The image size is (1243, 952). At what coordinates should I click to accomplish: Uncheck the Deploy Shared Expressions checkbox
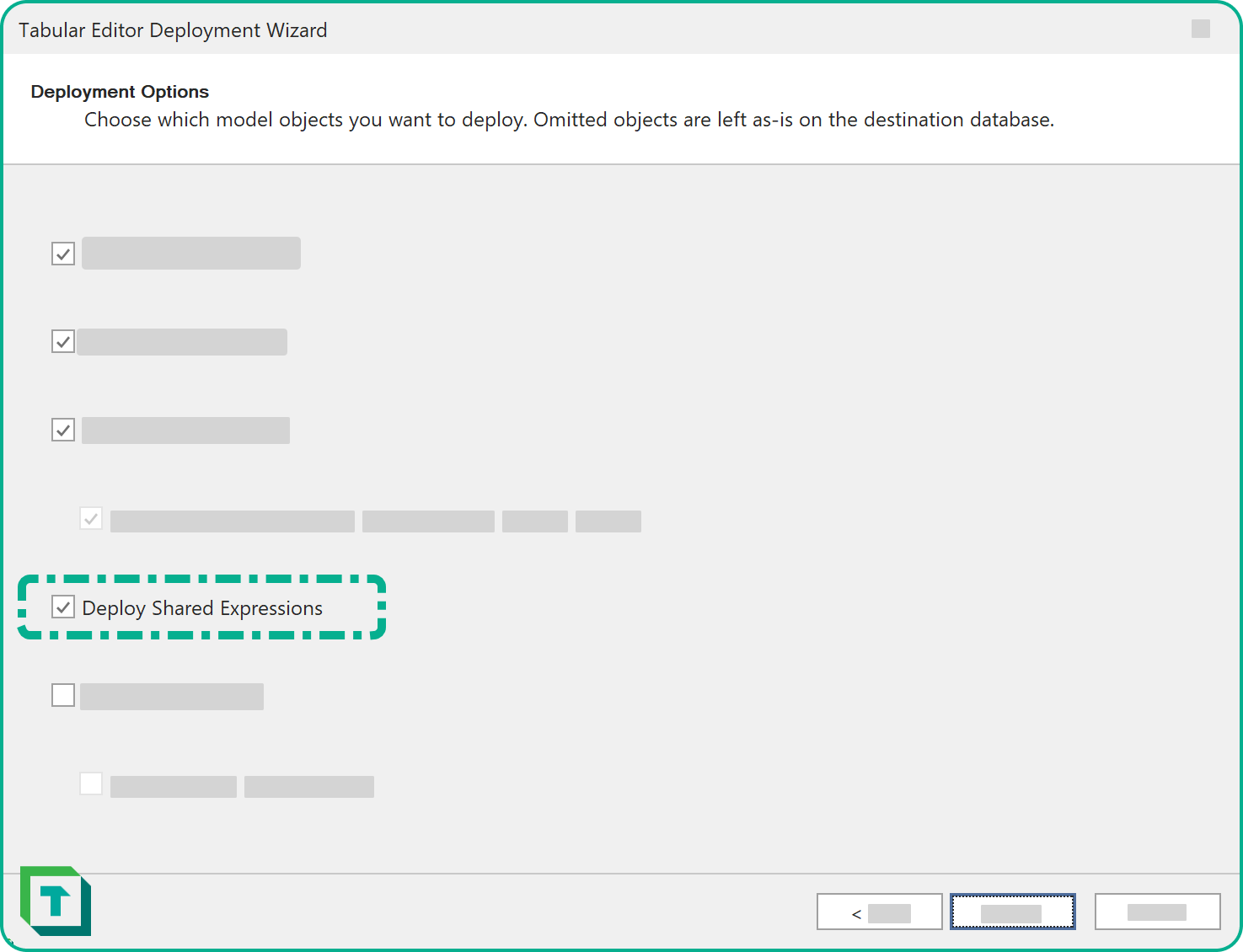tap(62, 607)
